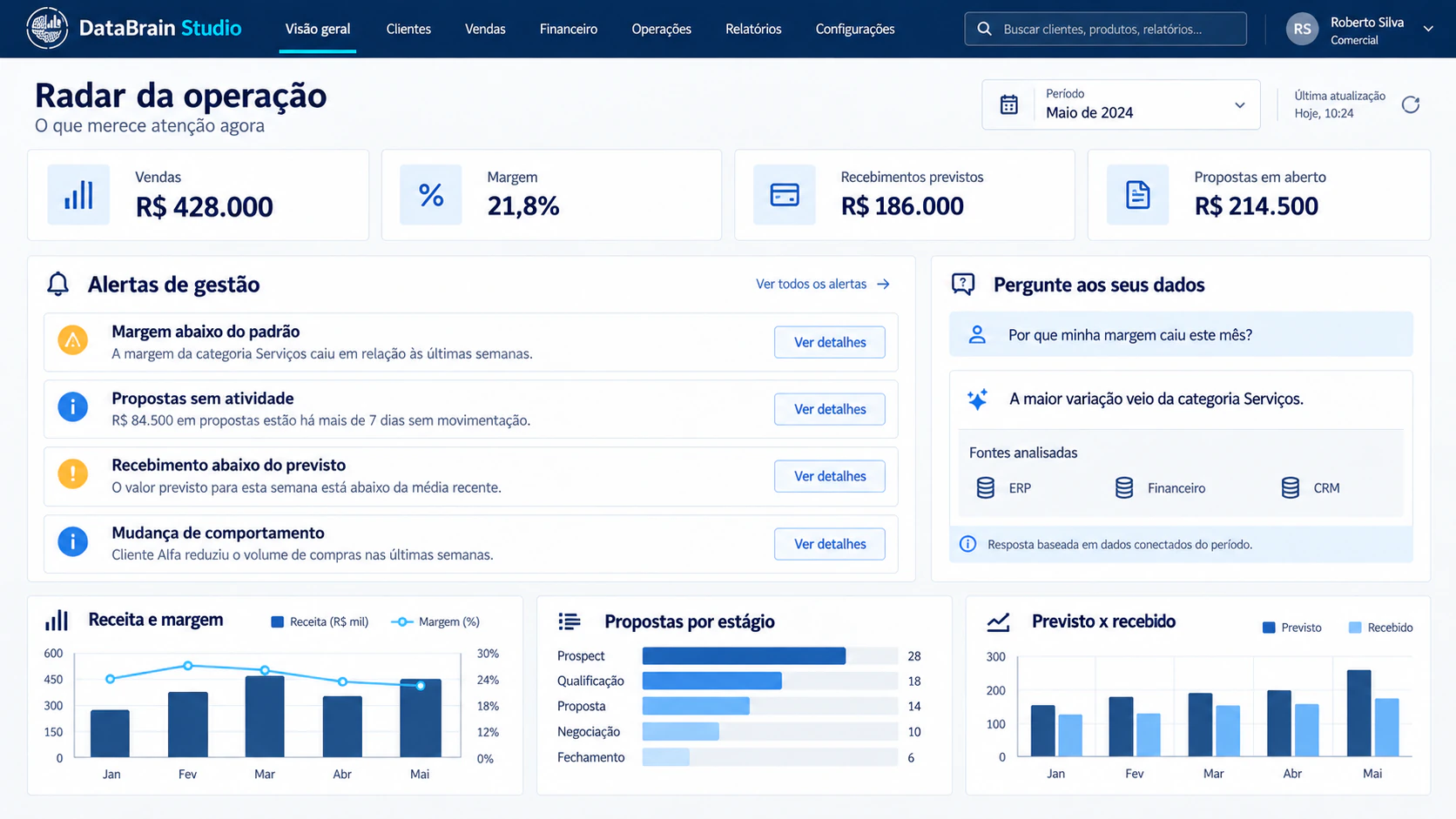The width and height of the screenshot is (1456, 819).
Task: Click the bell icon beside Alertas de gestão
Action: pos(58,285)
